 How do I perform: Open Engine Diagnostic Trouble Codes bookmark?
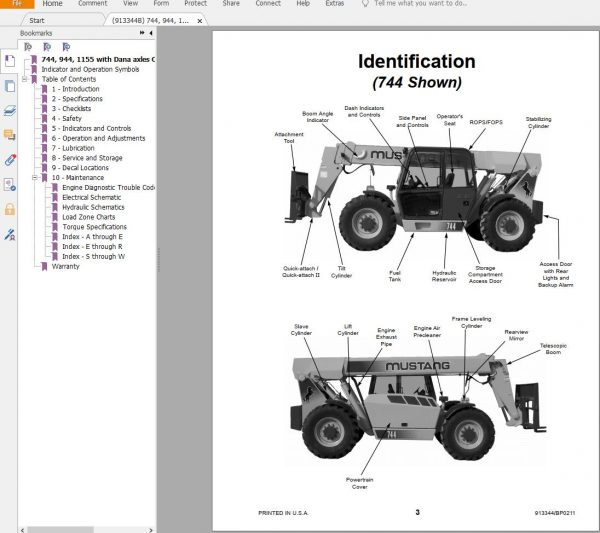(108, 187)
